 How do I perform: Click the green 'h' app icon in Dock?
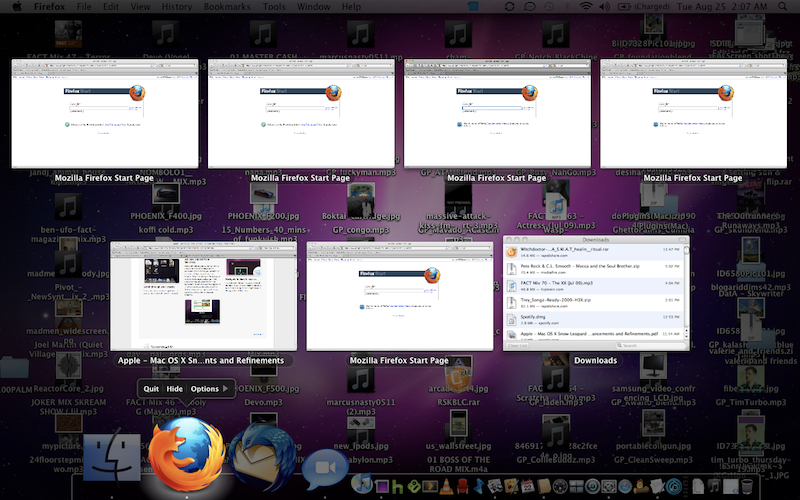397,486
